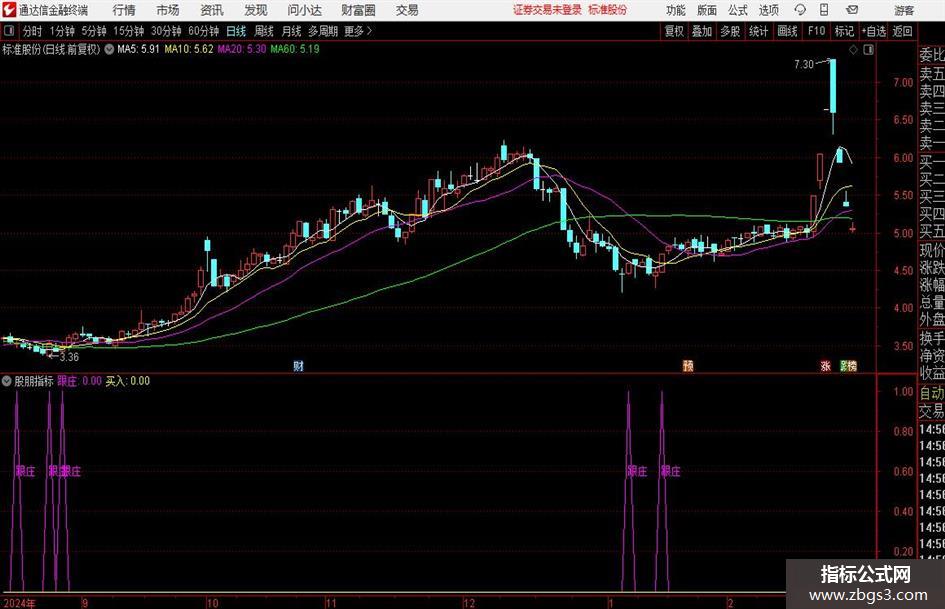Viewport: 945px width, 609px height.
Task: Open the mail envelope icon
Action: point(852,10)
